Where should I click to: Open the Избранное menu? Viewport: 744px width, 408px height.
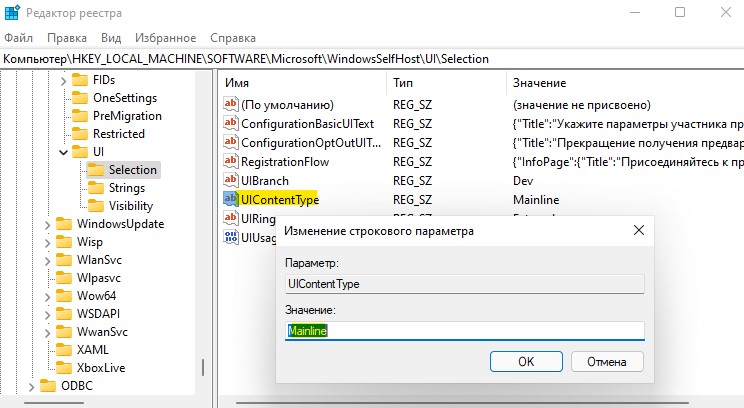(x=166, y=38)
